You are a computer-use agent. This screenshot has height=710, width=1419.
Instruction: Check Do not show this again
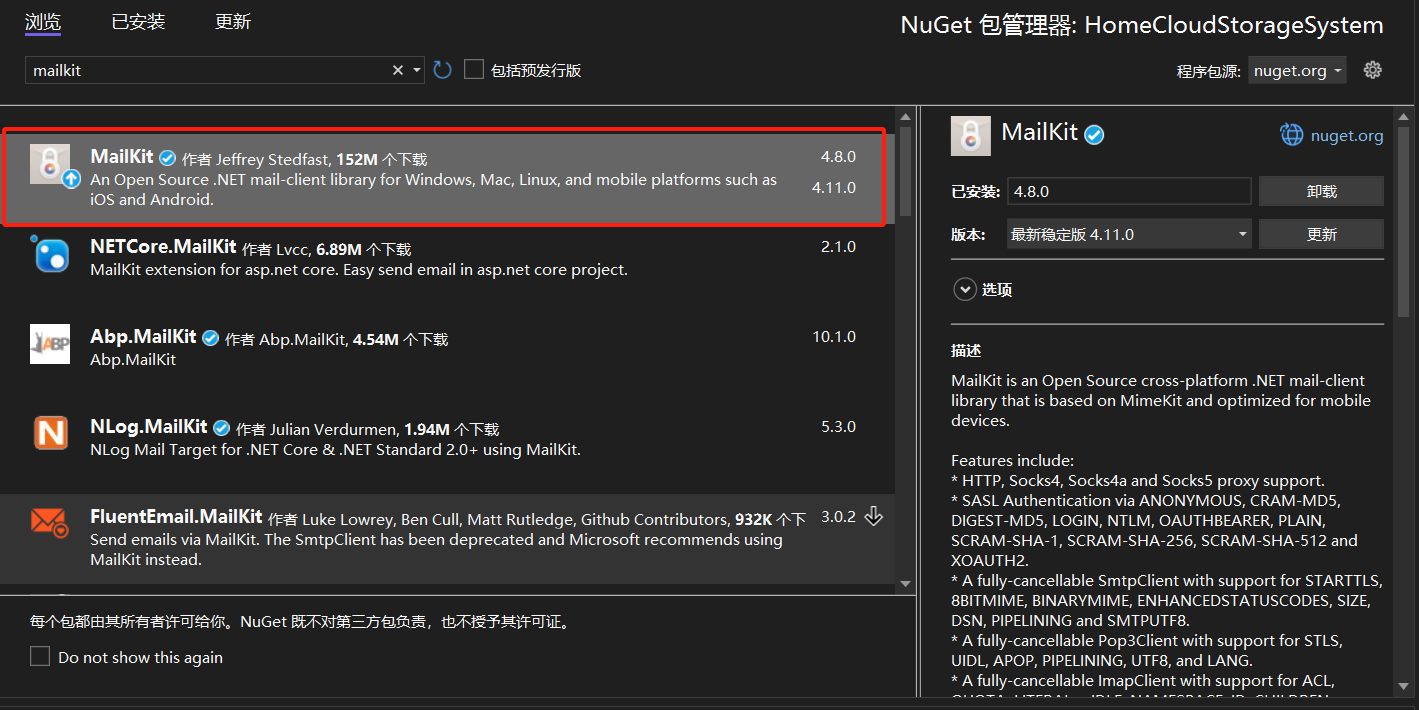point(40,656)
